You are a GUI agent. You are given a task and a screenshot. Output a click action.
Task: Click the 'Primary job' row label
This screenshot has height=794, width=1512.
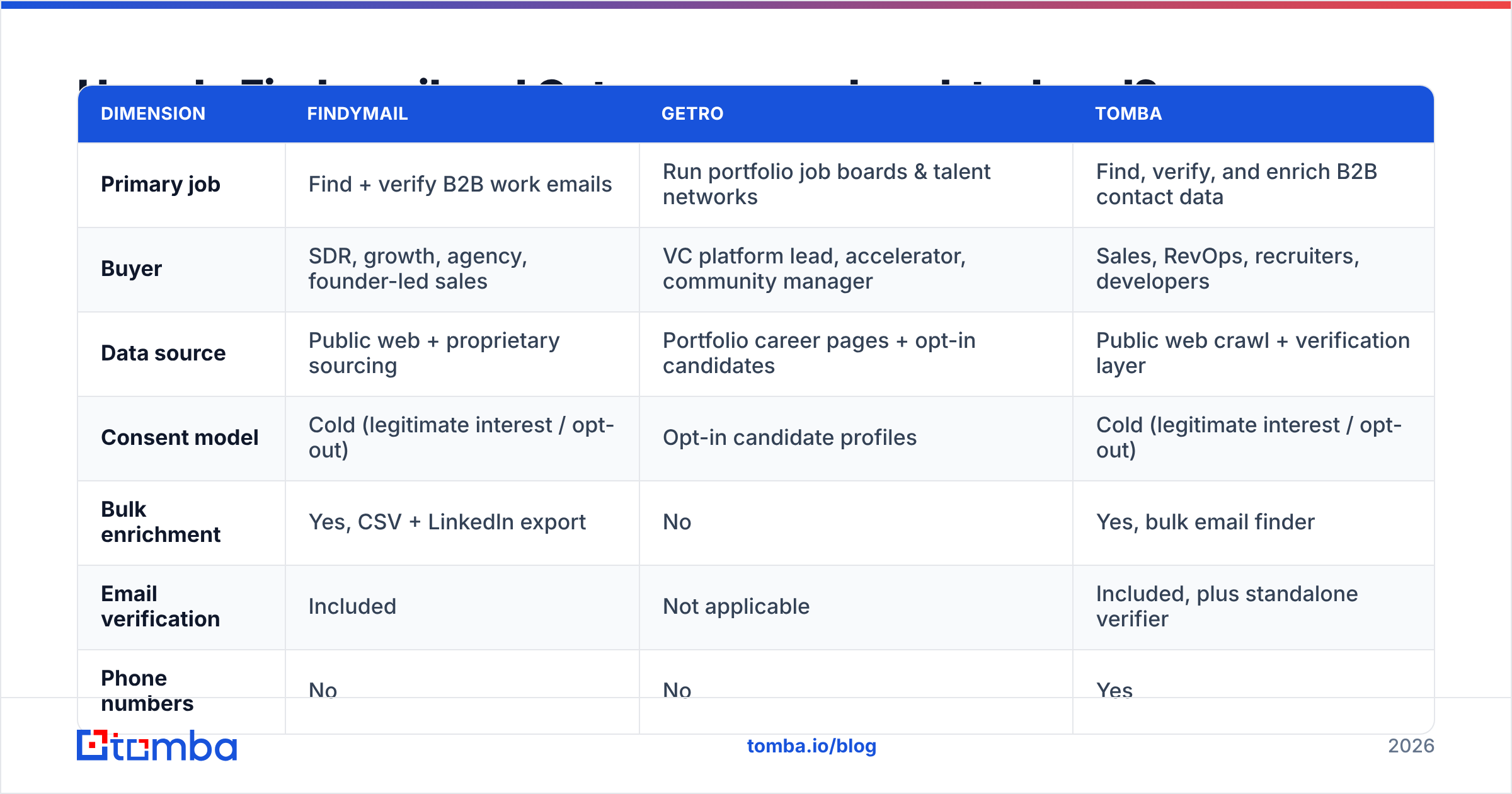click(161, 184)
